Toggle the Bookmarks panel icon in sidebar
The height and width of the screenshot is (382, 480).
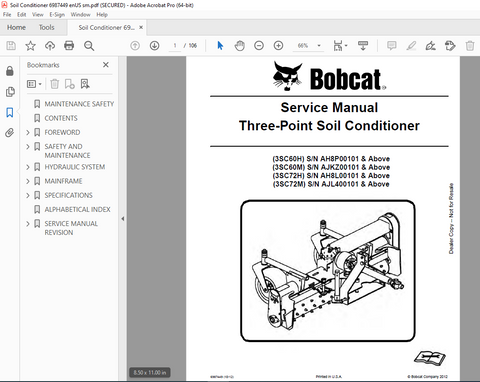tap(10, 112)
